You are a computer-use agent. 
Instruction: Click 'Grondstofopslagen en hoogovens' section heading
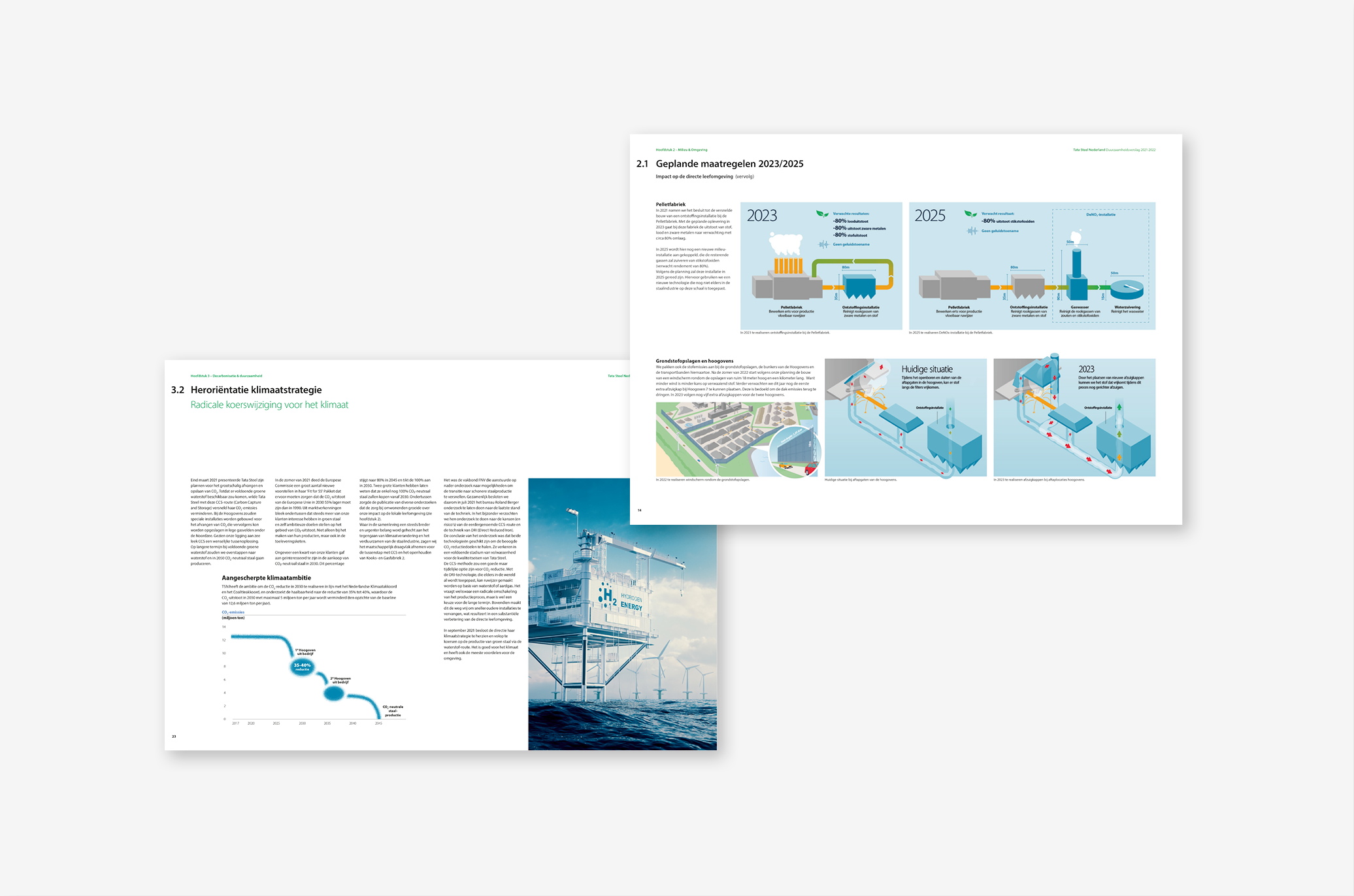(x=695, y=361)
